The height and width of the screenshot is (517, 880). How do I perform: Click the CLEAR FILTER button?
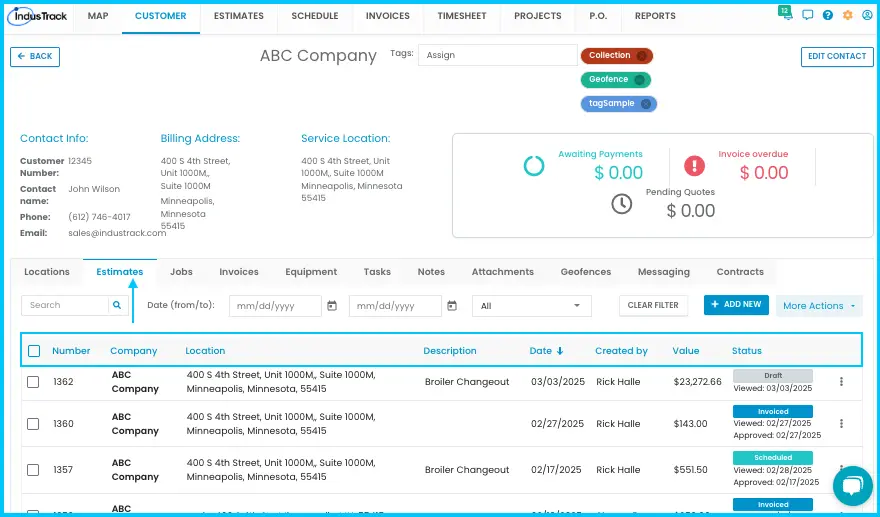coord(653,305)
